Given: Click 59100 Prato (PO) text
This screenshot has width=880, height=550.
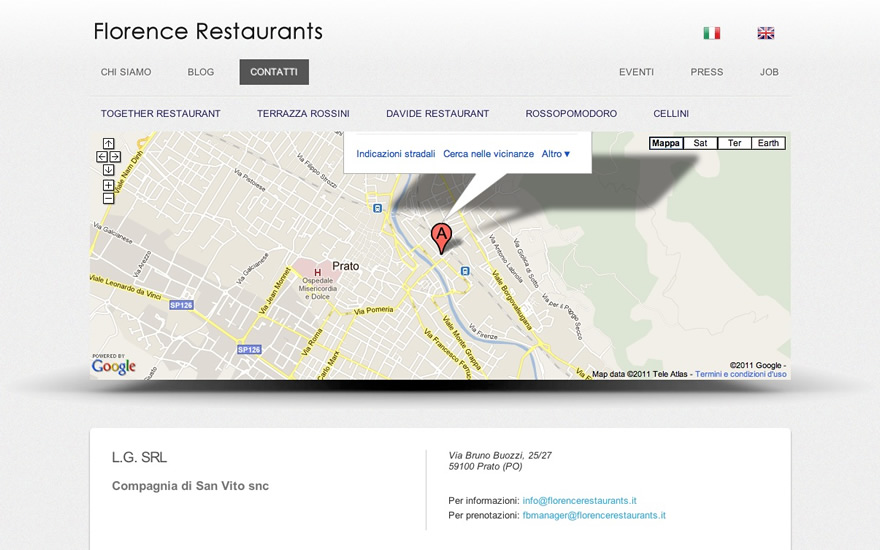Looking at the screenshot, I should 485,466.
